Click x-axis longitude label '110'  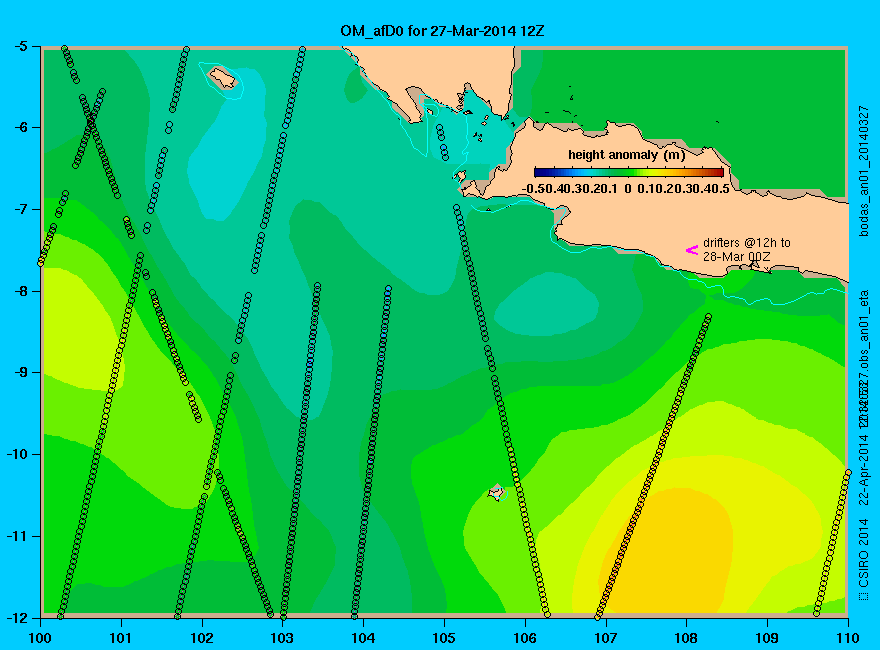(x=848, y=638)
